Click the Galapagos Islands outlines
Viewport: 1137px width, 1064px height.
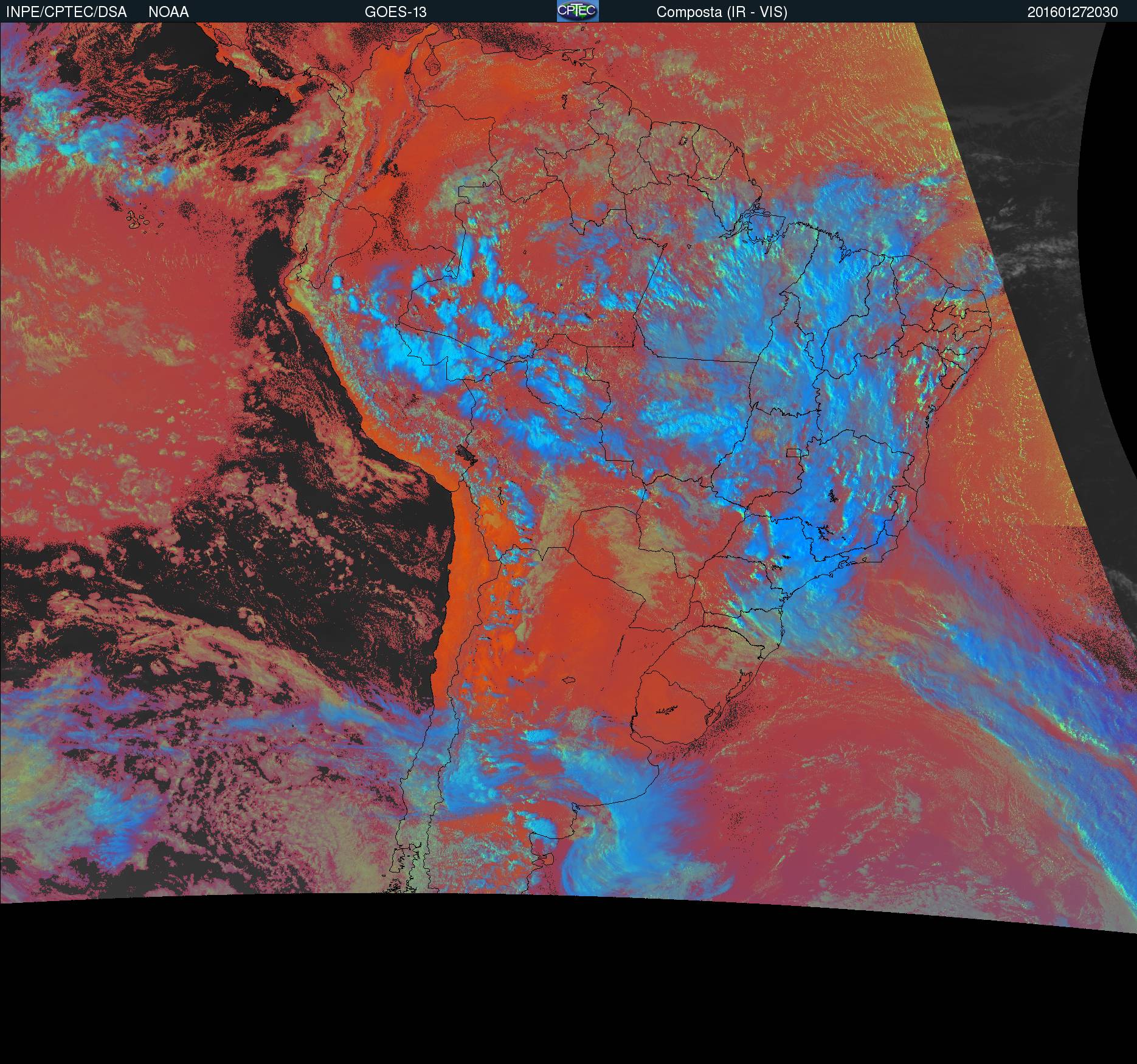click(x=140, y=220)
